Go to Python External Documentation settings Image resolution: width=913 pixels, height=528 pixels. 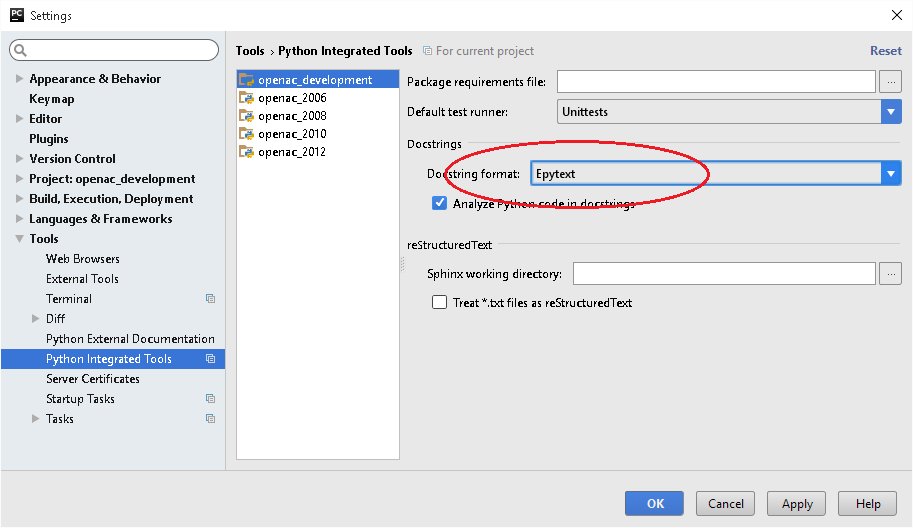130,339
